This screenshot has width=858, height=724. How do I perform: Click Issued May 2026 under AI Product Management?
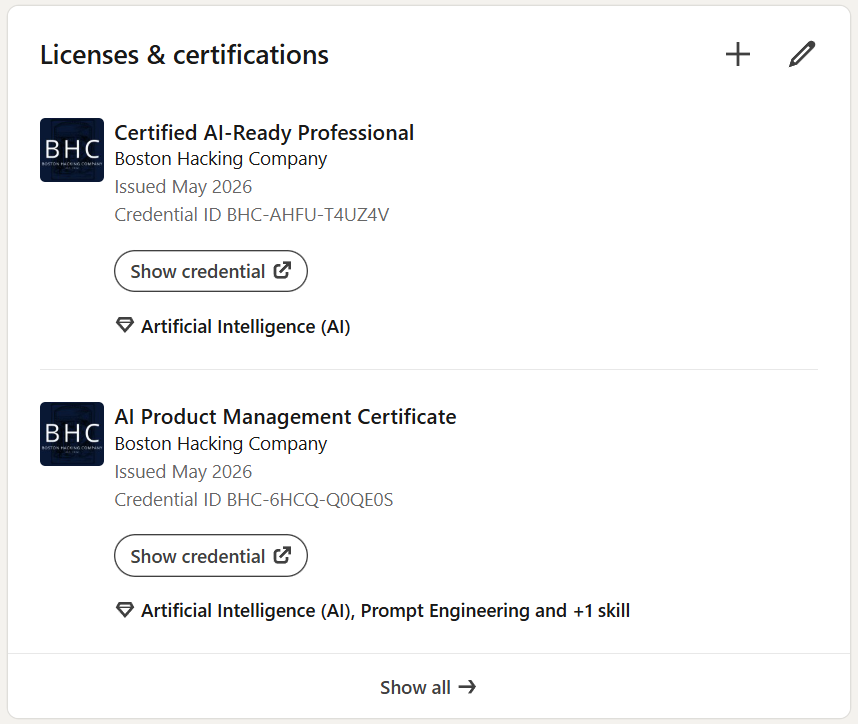(x=183, y=472)
